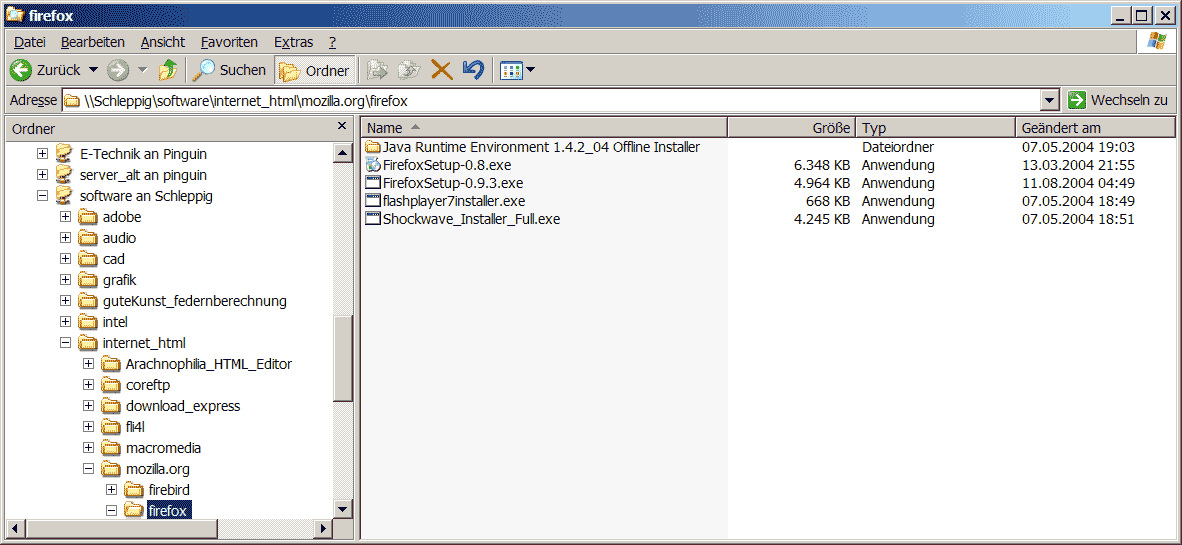The height and width of the screenshot is (545, 1182).
Task: Select the highlighted firefox folder in tree
Action: pos(170,511)
